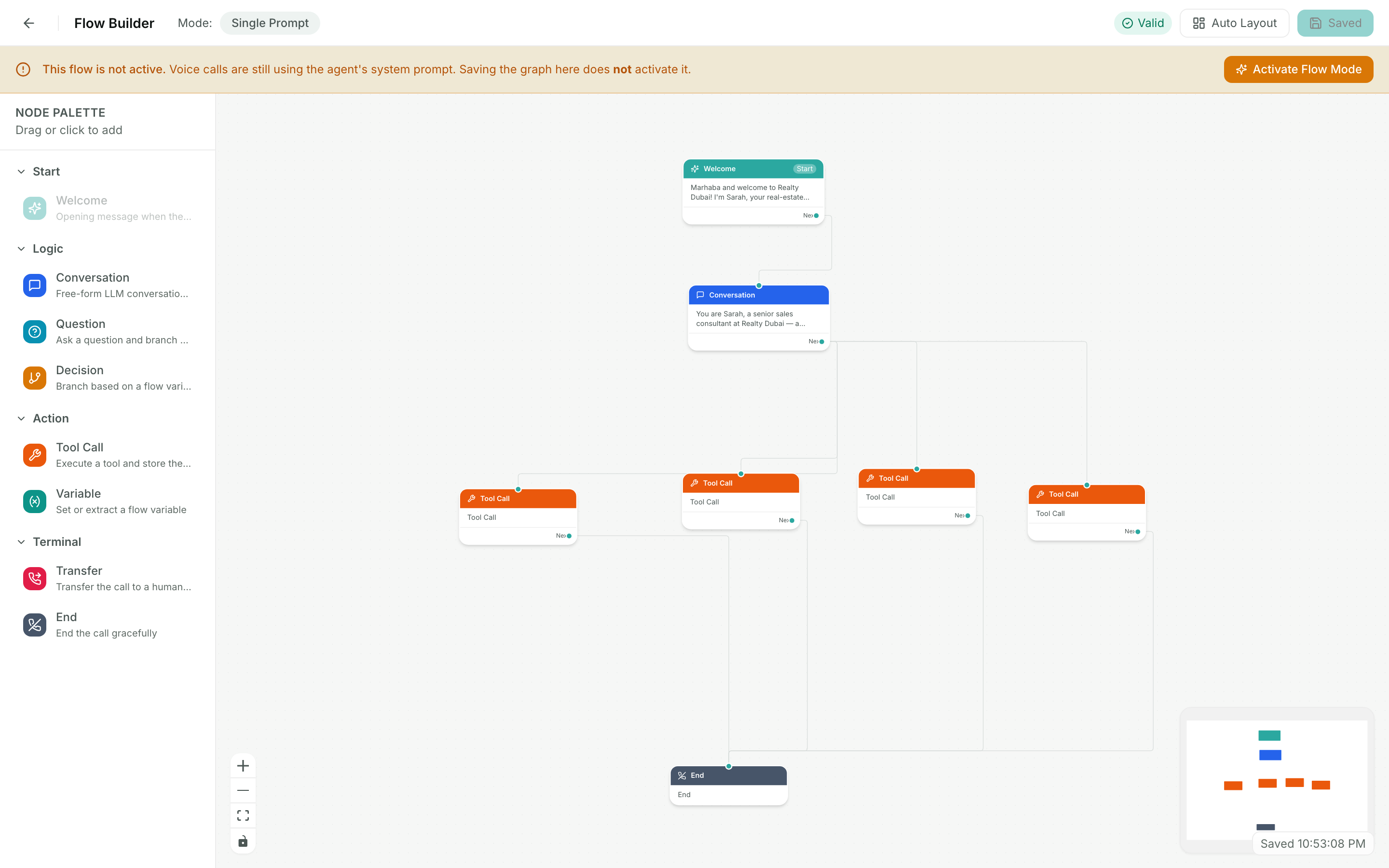Viewport: 1389px width, 868px height.
Task: Click the Conversation node's Next output handle
Action: click(822, 341)
